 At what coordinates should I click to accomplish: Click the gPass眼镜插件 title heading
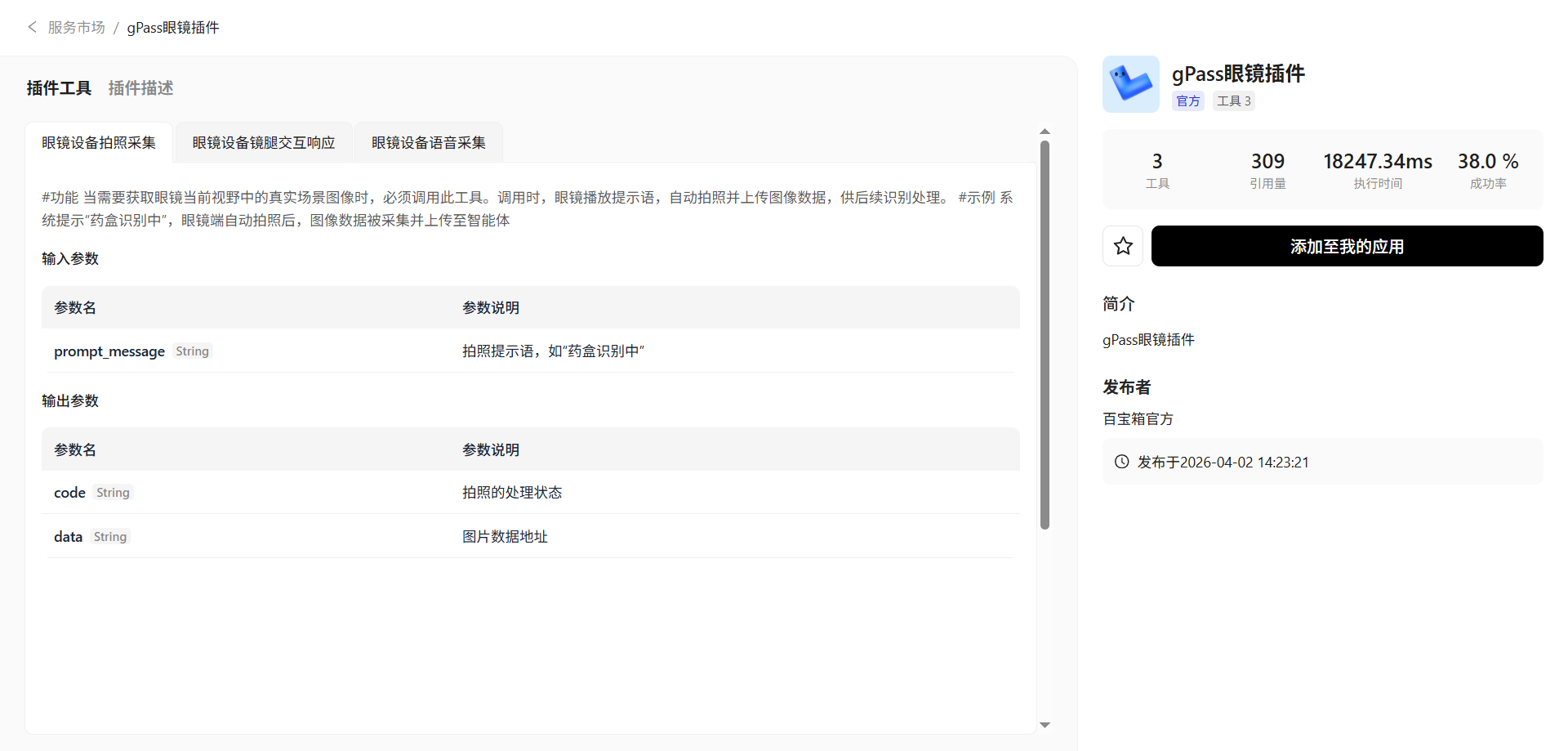(x=1238, y=74)
